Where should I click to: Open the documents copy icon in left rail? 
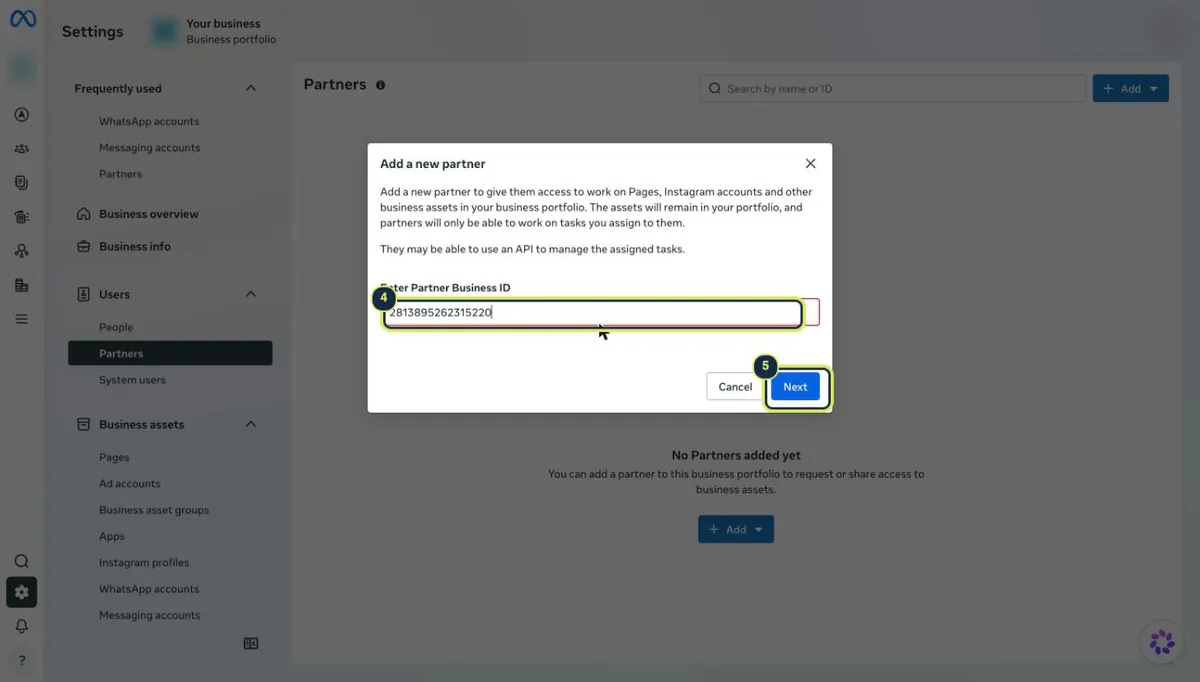[x=22, y=183]
